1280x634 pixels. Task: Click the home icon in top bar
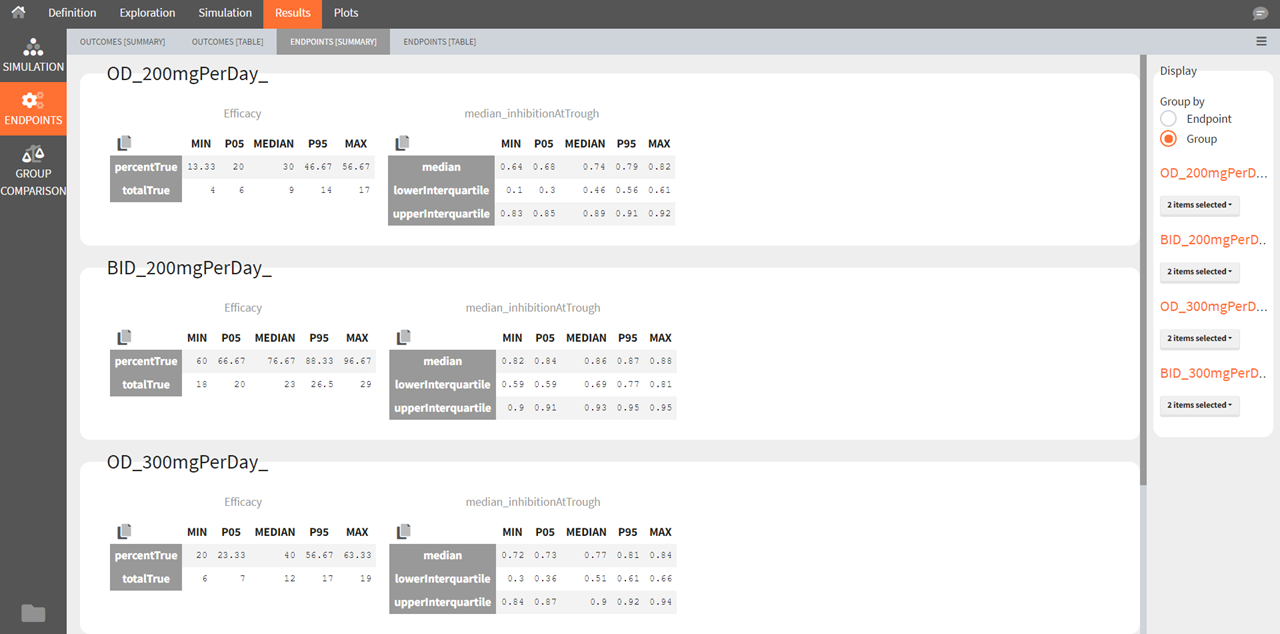pyautogui.click(x=18, y=13)
